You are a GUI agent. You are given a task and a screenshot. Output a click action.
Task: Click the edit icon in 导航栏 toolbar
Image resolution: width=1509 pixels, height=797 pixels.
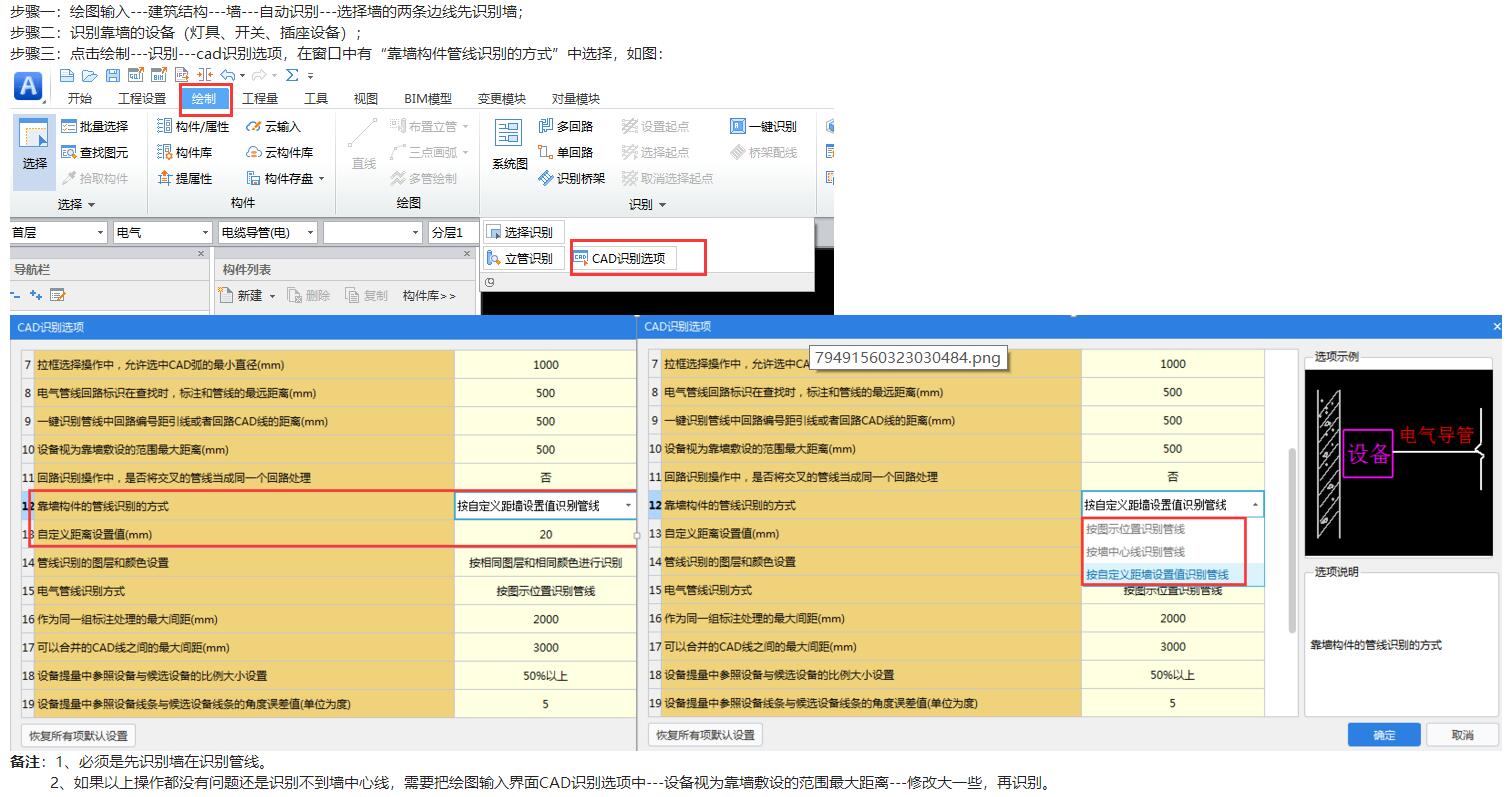pos(57,295)
